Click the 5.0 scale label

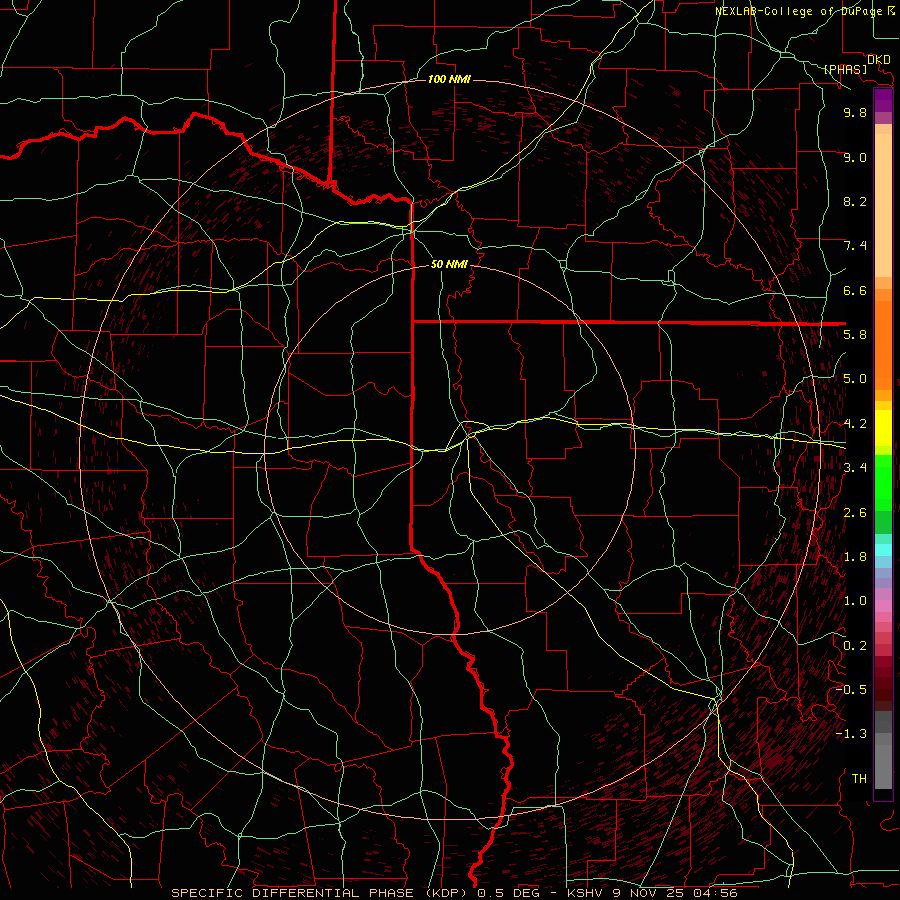[x=855, y=379]
